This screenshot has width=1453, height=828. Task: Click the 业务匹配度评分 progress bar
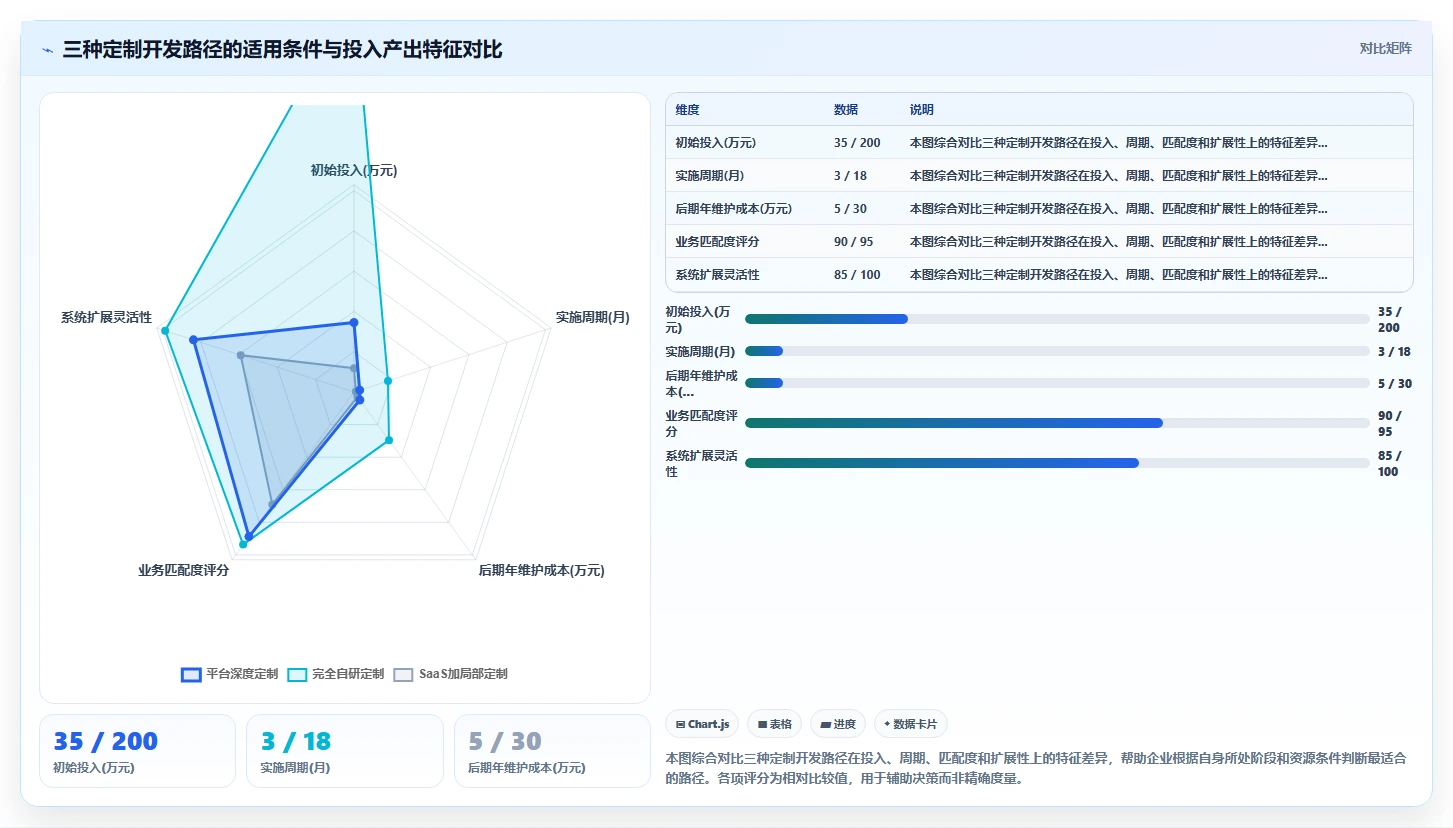[x=1057, y=423]
